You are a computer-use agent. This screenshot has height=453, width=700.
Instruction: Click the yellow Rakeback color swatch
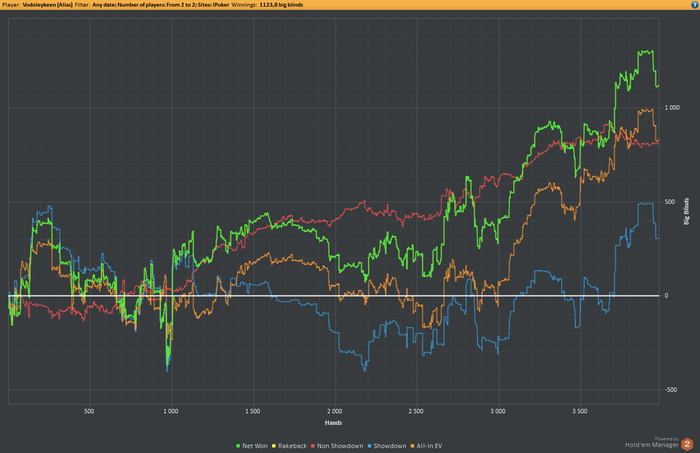tap(274, 446)
